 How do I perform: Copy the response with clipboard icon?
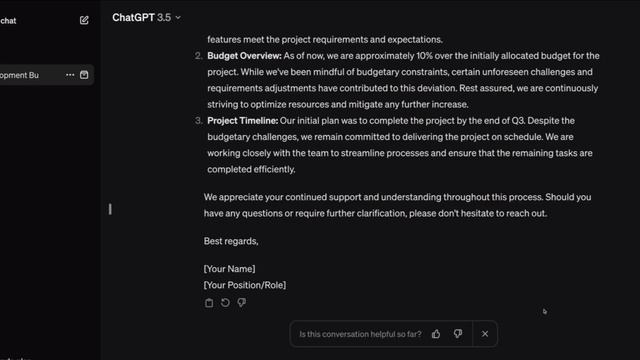(209, 303)
